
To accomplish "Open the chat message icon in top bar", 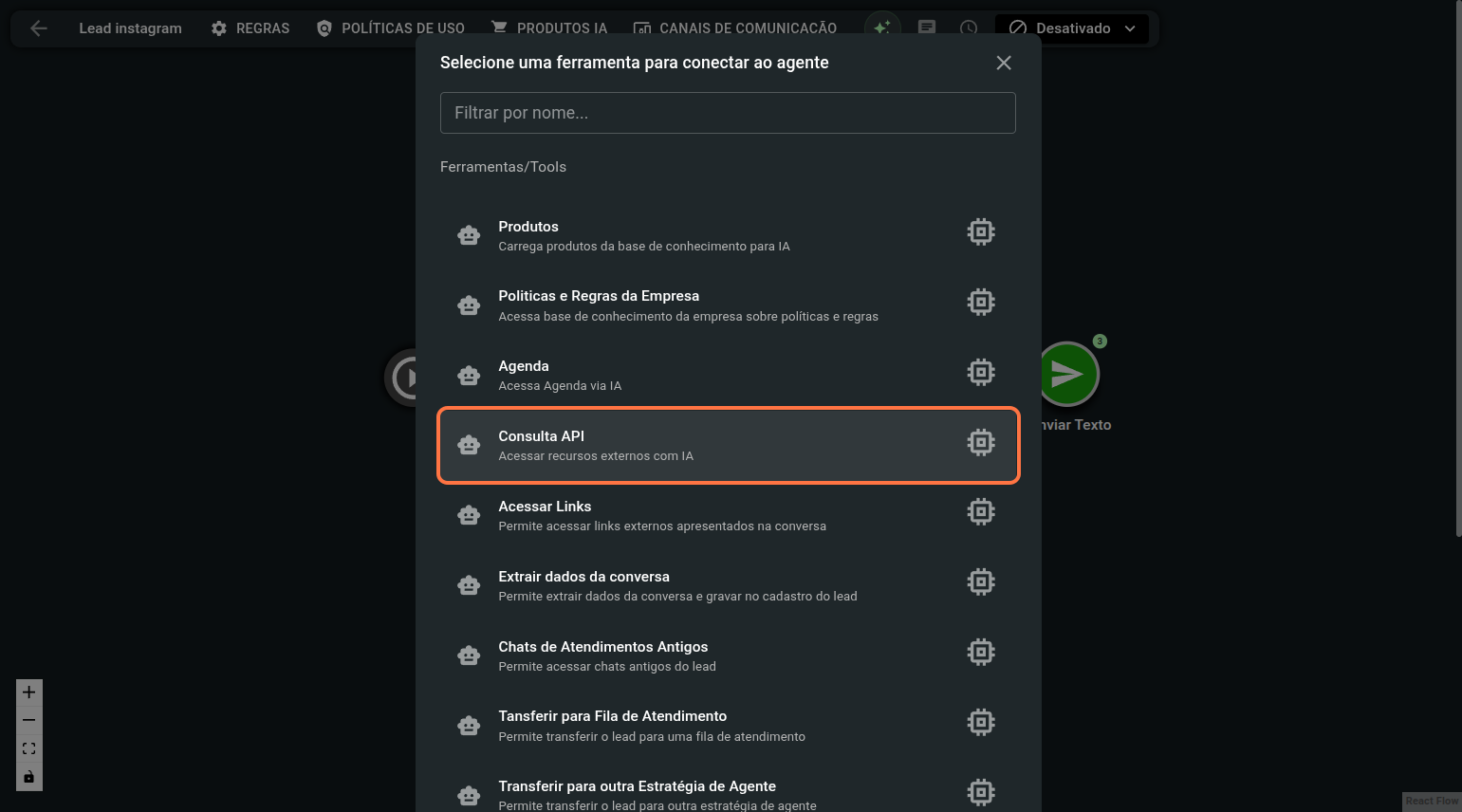I will pyautogui.click(x=927, y=28).
